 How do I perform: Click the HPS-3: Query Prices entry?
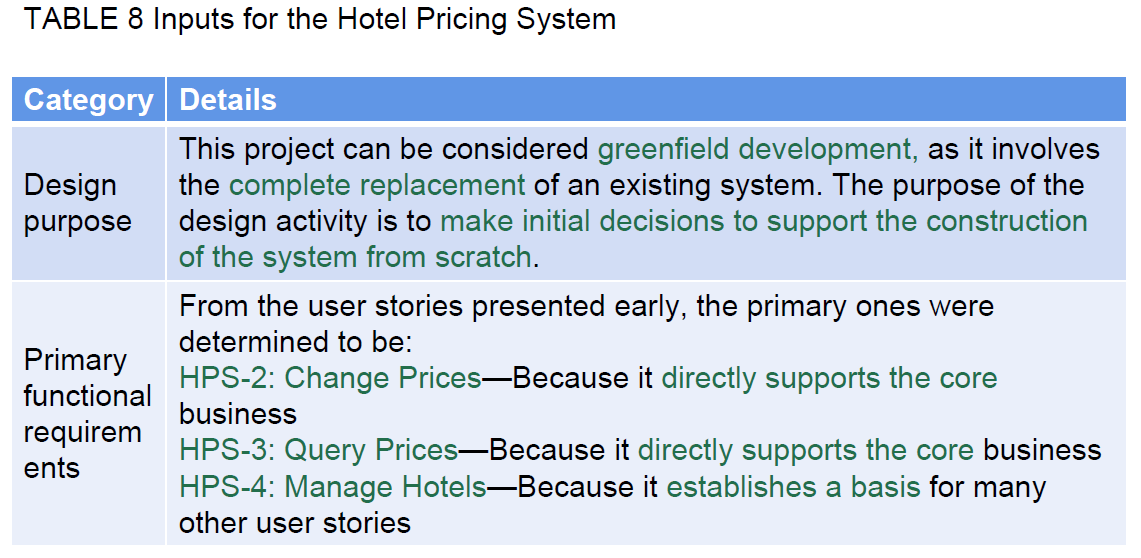click(x=319, y=450)
